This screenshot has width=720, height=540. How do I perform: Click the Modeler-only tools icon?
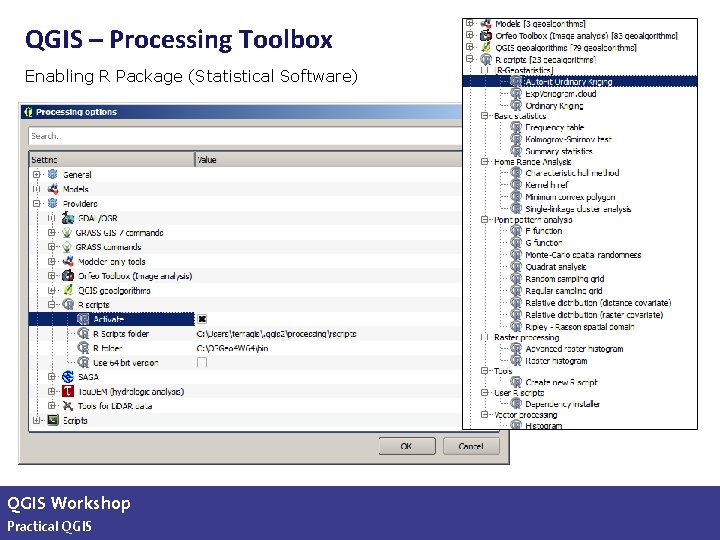(x=68, y=261)
